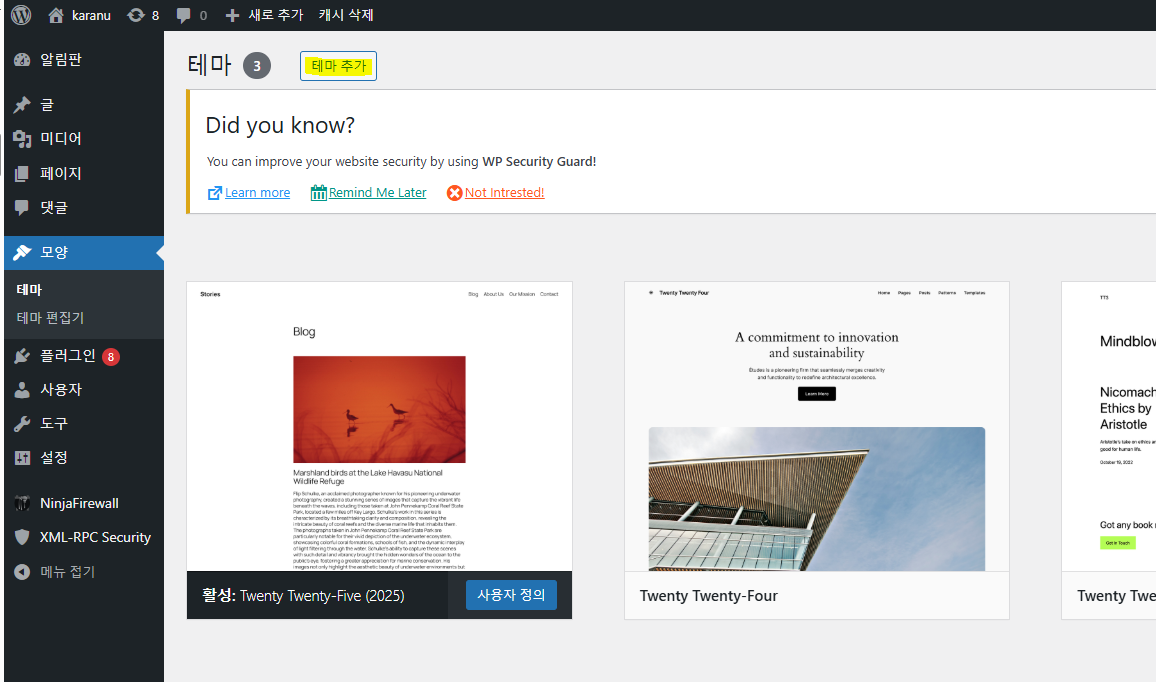Open the 알림판 dashboard icon
The height and width of the screenshot is (682, 1156).
click(x=22, y=60)
